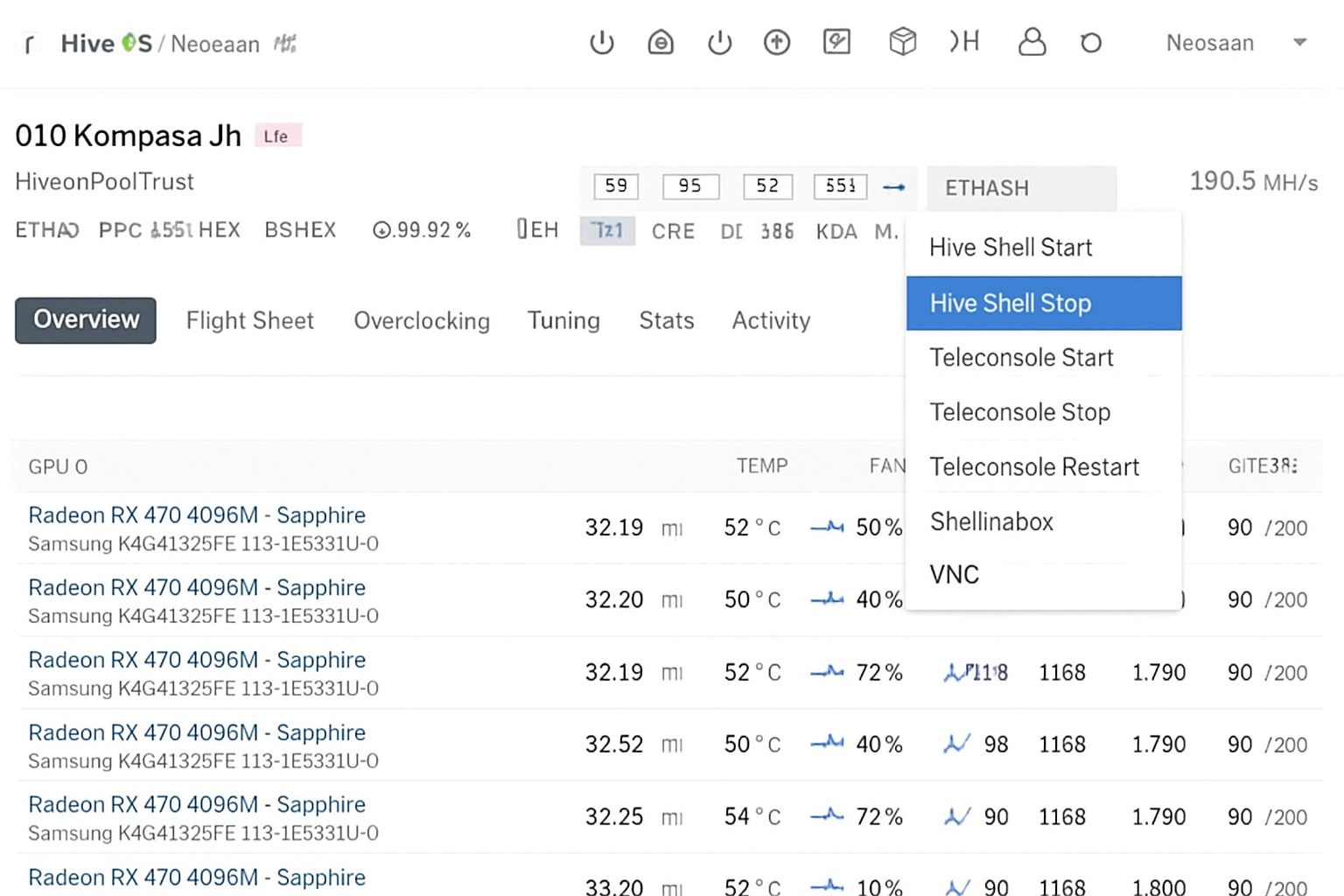Click the Lfe badge next to the rig name
Image resolution: width=1344 pixels, height=896 pixels.
(x=277, y=136)
